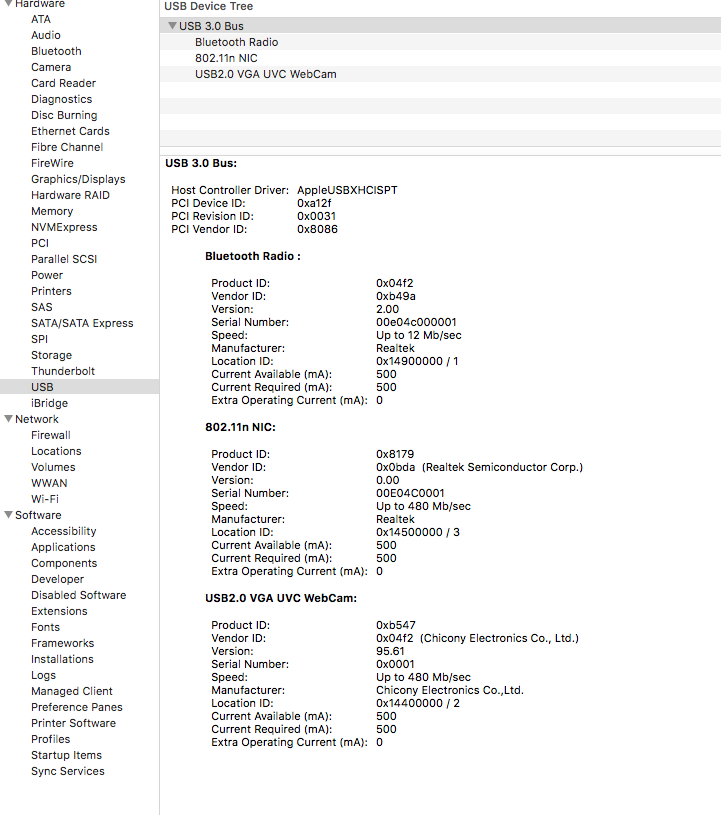Image resolution: width=721 pixels, height=815 pixels.
Task: Open WWAN section
Action: pos(49,483)
